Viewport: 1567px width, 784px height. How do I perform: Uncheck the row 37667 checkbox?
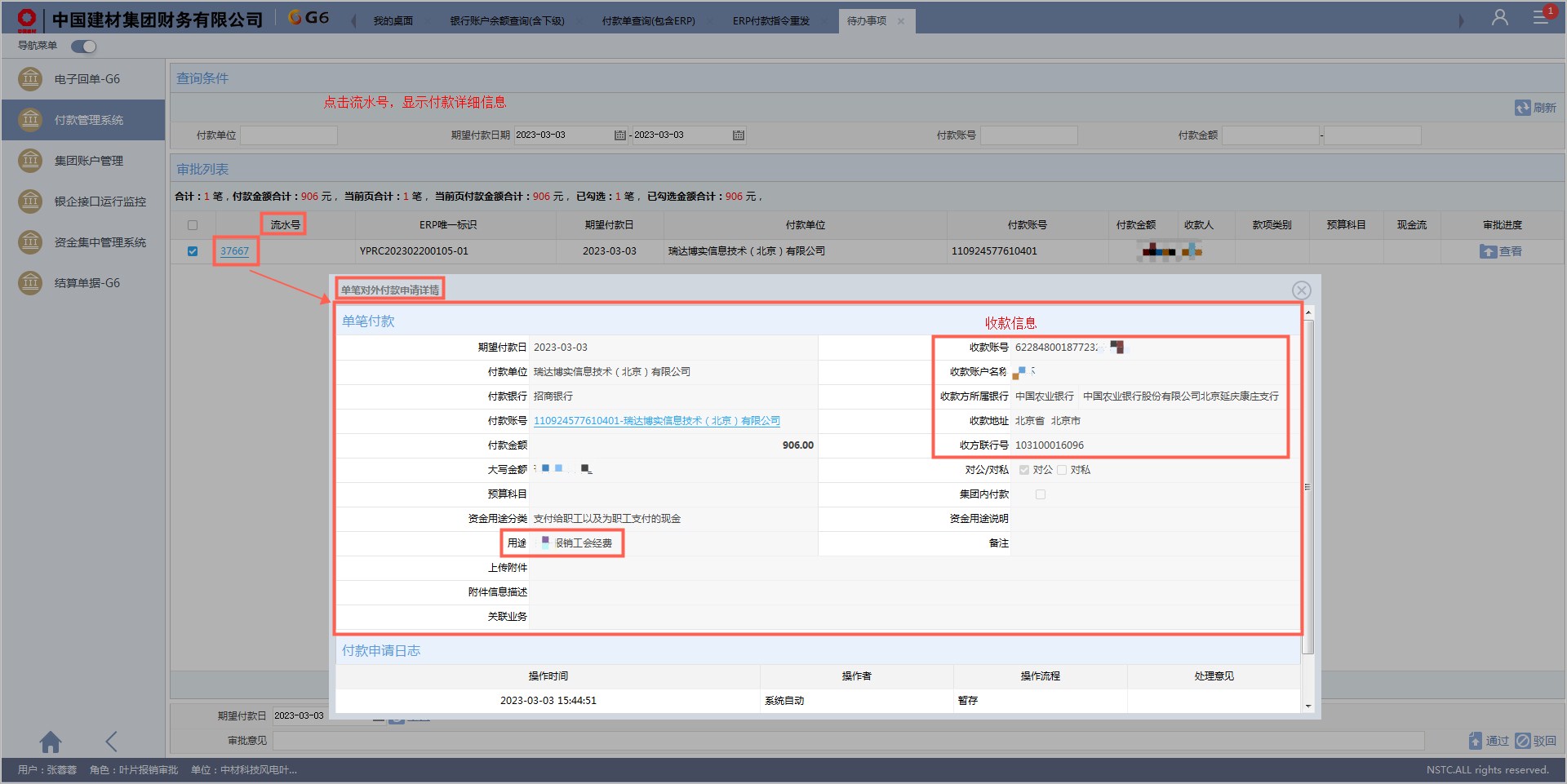pyautogui.click(x=193, y=251)
